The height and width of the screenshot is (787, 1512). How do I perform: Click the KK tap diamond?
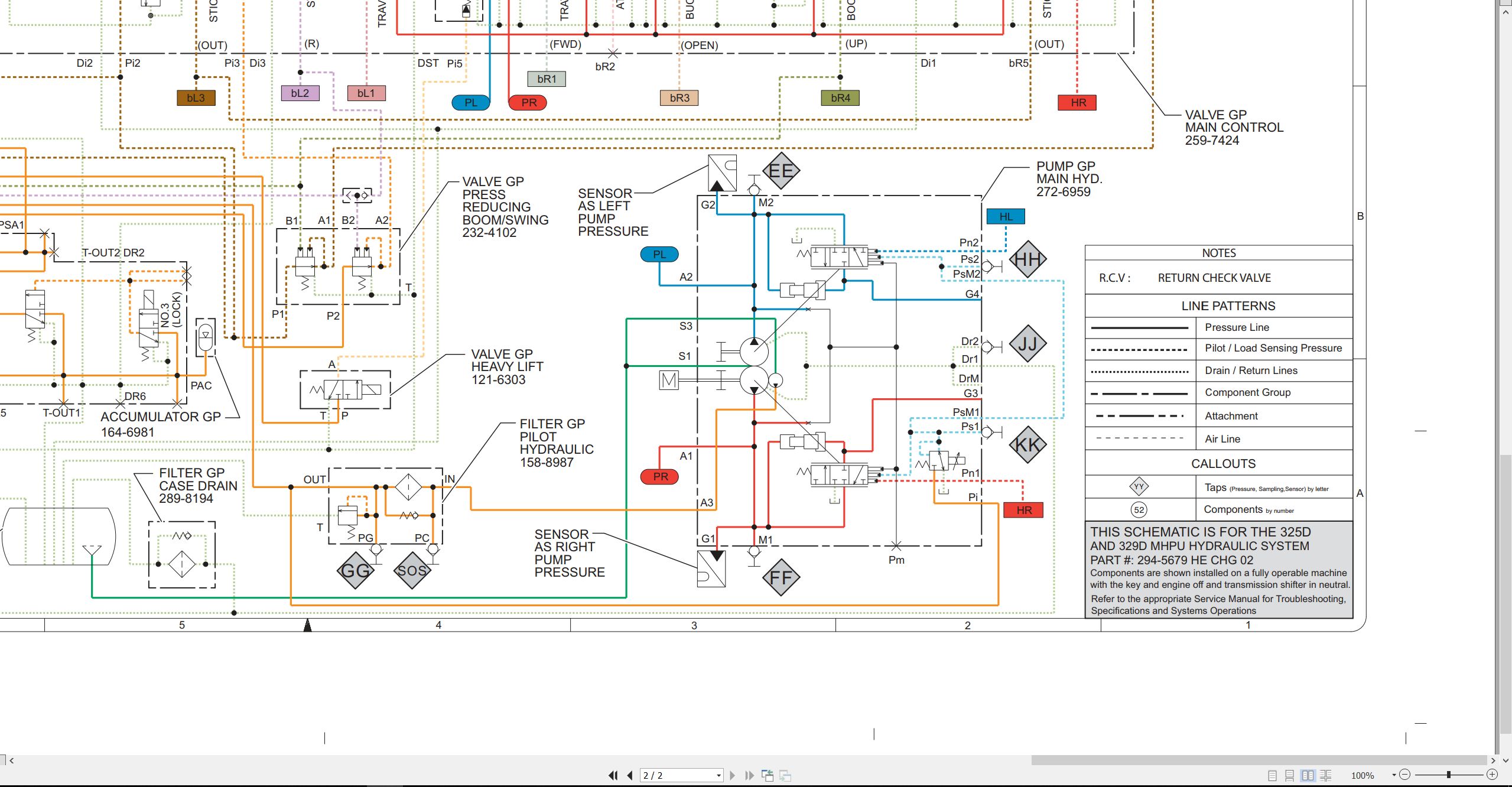coord(1027,445)
